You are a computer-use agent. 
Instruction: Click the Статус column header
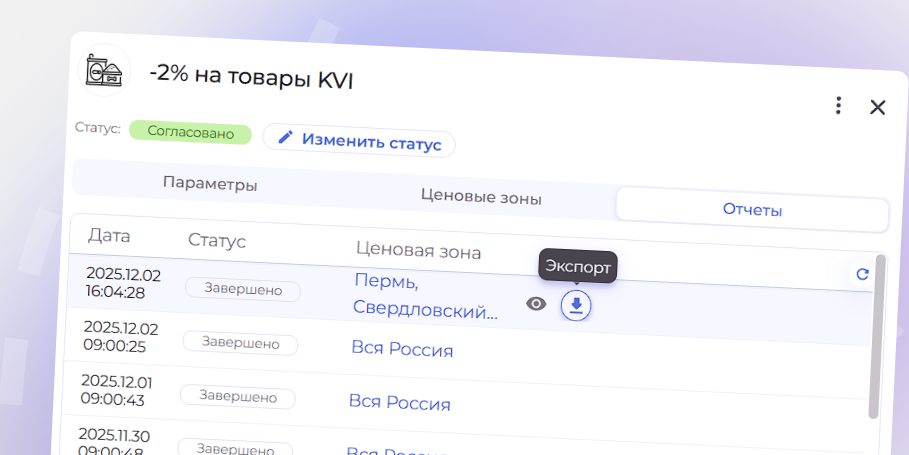pyautogui.click(x=217, y=240)
